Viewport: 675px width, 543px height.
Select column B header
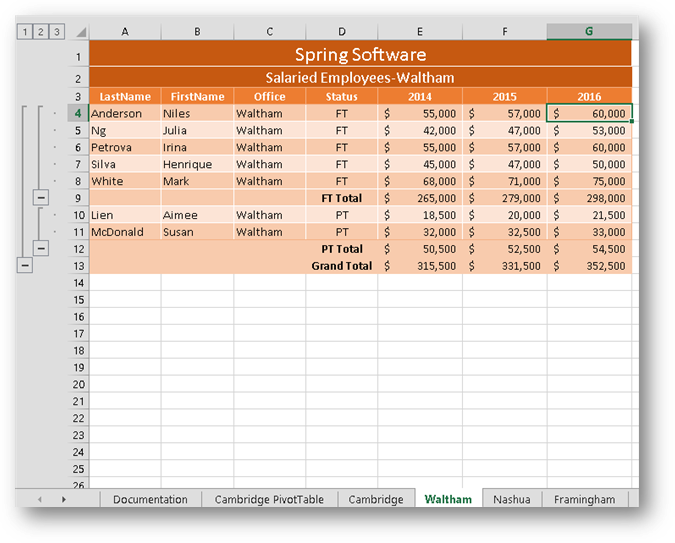point(197,31)
